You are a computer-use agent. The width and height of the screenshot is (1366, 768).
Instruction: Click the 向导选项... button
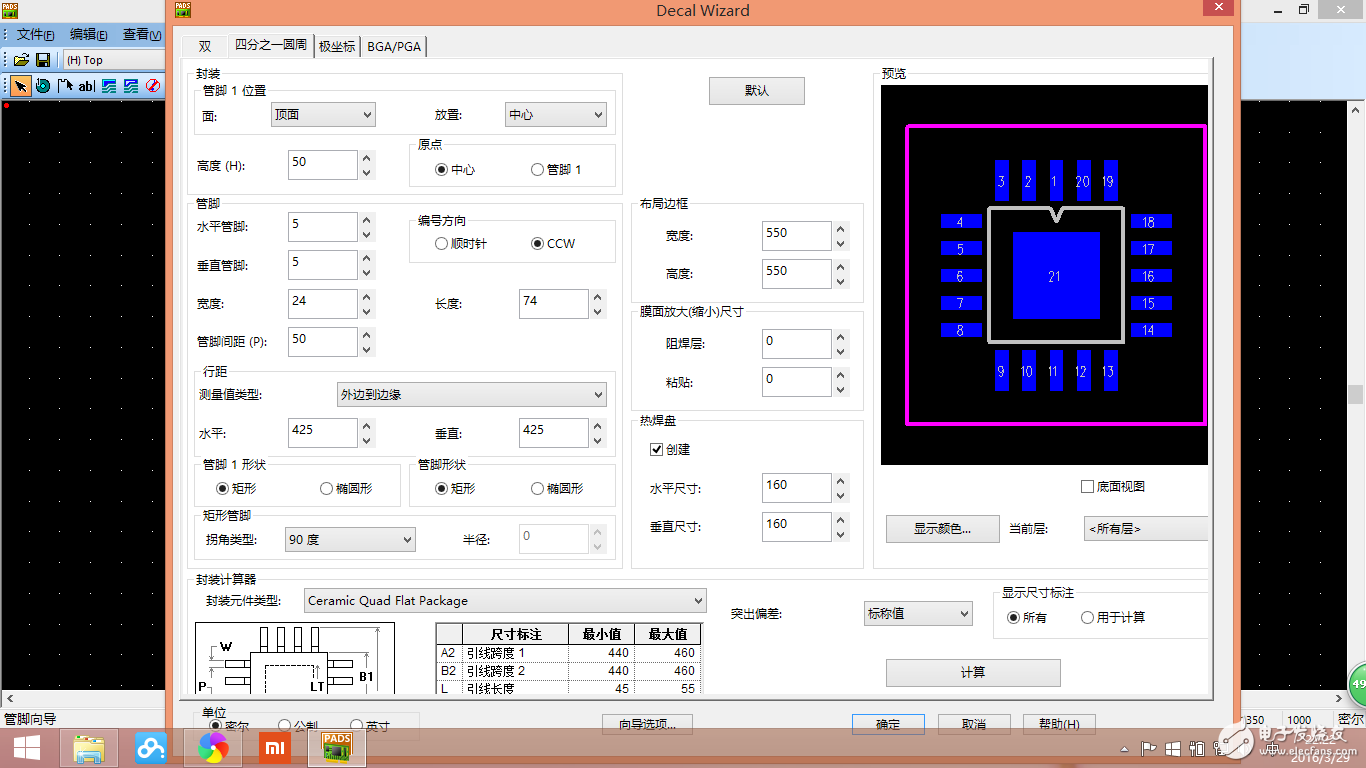[647, 724]
